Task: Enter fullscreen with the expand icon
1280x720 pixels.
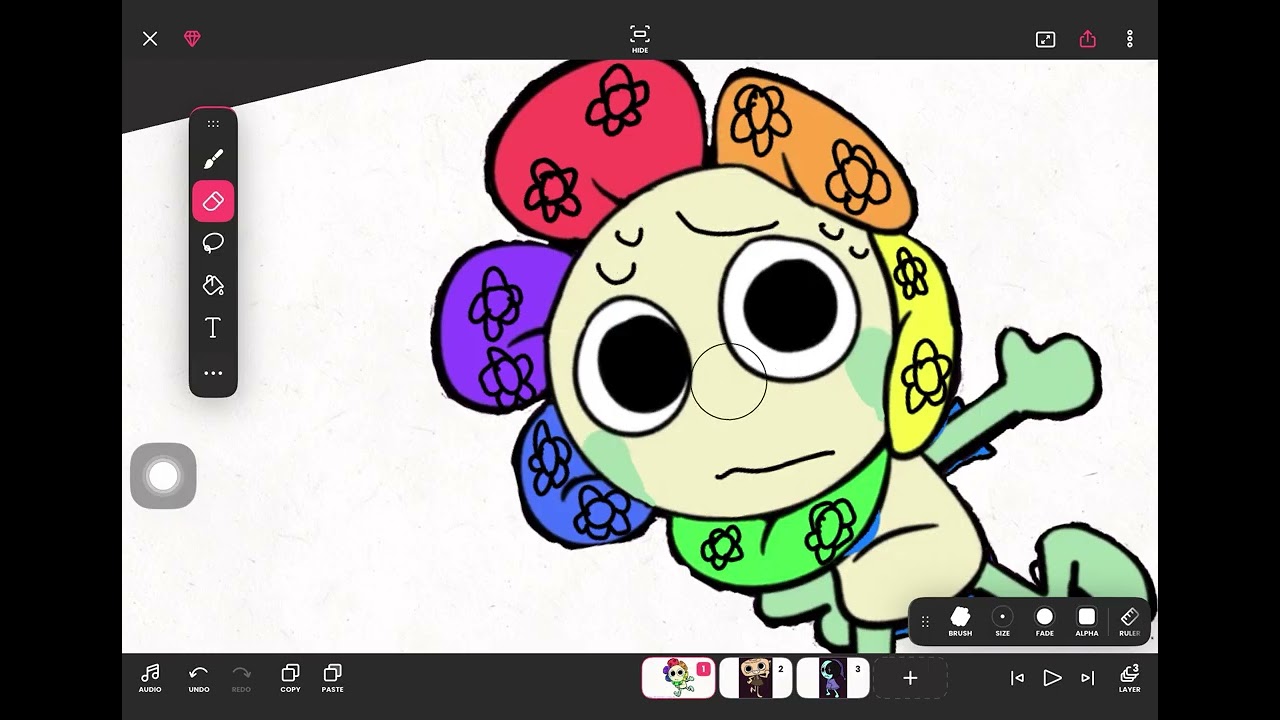Action: click(1045, 39)
